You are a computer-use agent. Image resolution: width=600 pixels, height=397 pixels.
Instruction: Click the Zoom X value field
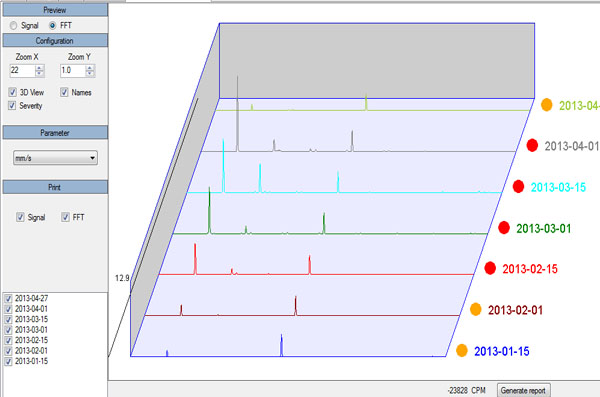point(22,70)
